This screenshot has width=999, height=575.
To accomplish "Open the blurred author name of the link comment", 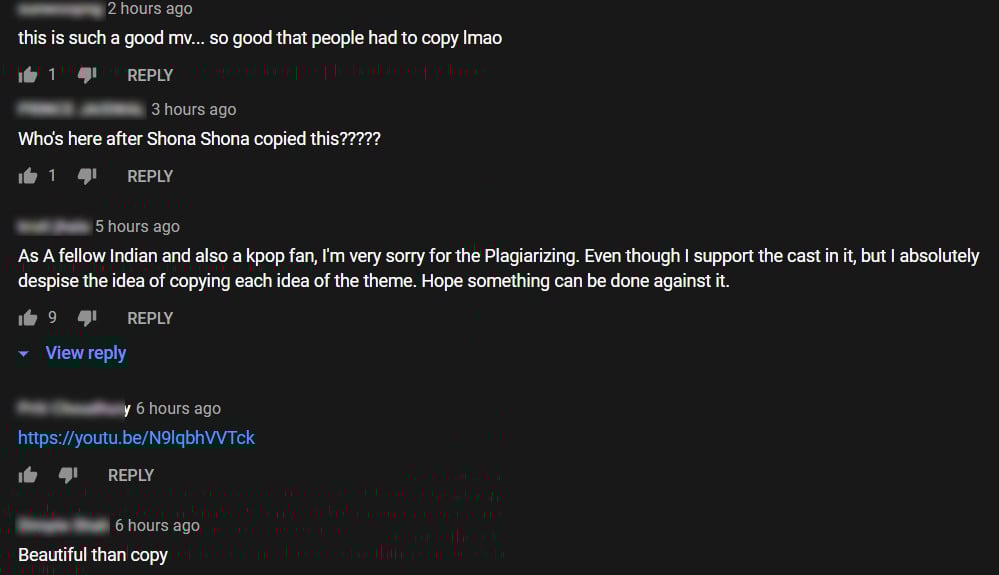I will tap(74, 408).
